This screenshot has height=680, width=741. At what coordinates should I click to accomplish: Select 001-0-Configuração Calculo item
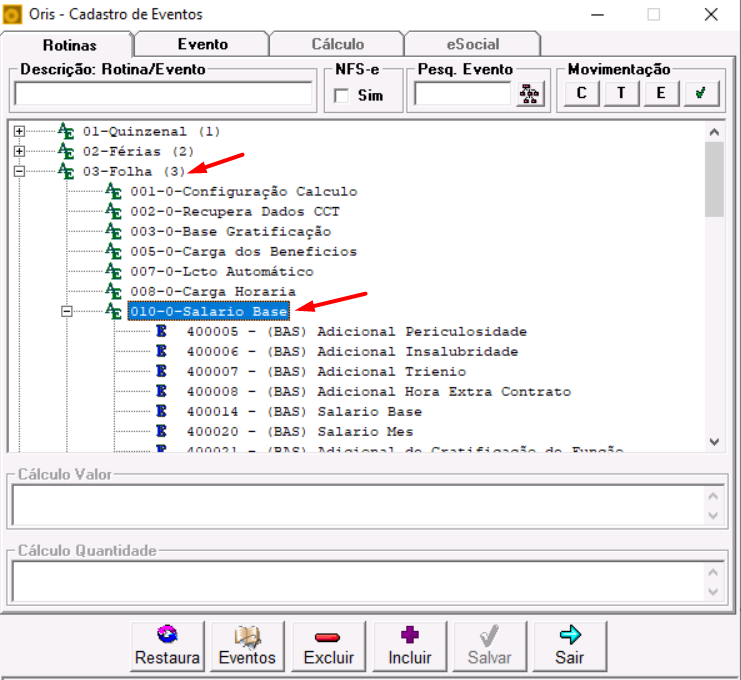pyautogui.click(x=244, y=191)
